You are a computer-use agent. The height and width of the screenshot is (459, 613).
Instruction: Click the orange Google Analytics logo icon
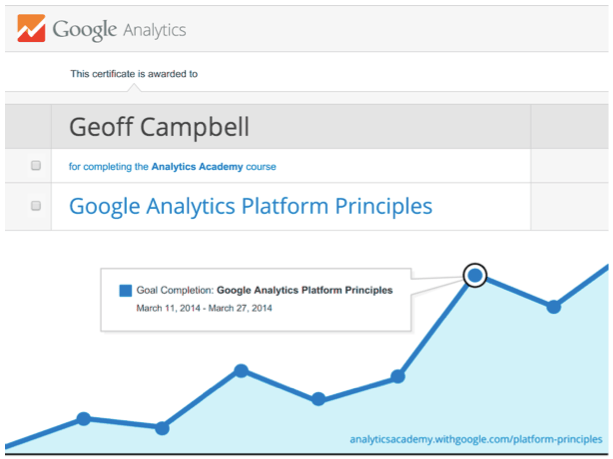point(29,30)
